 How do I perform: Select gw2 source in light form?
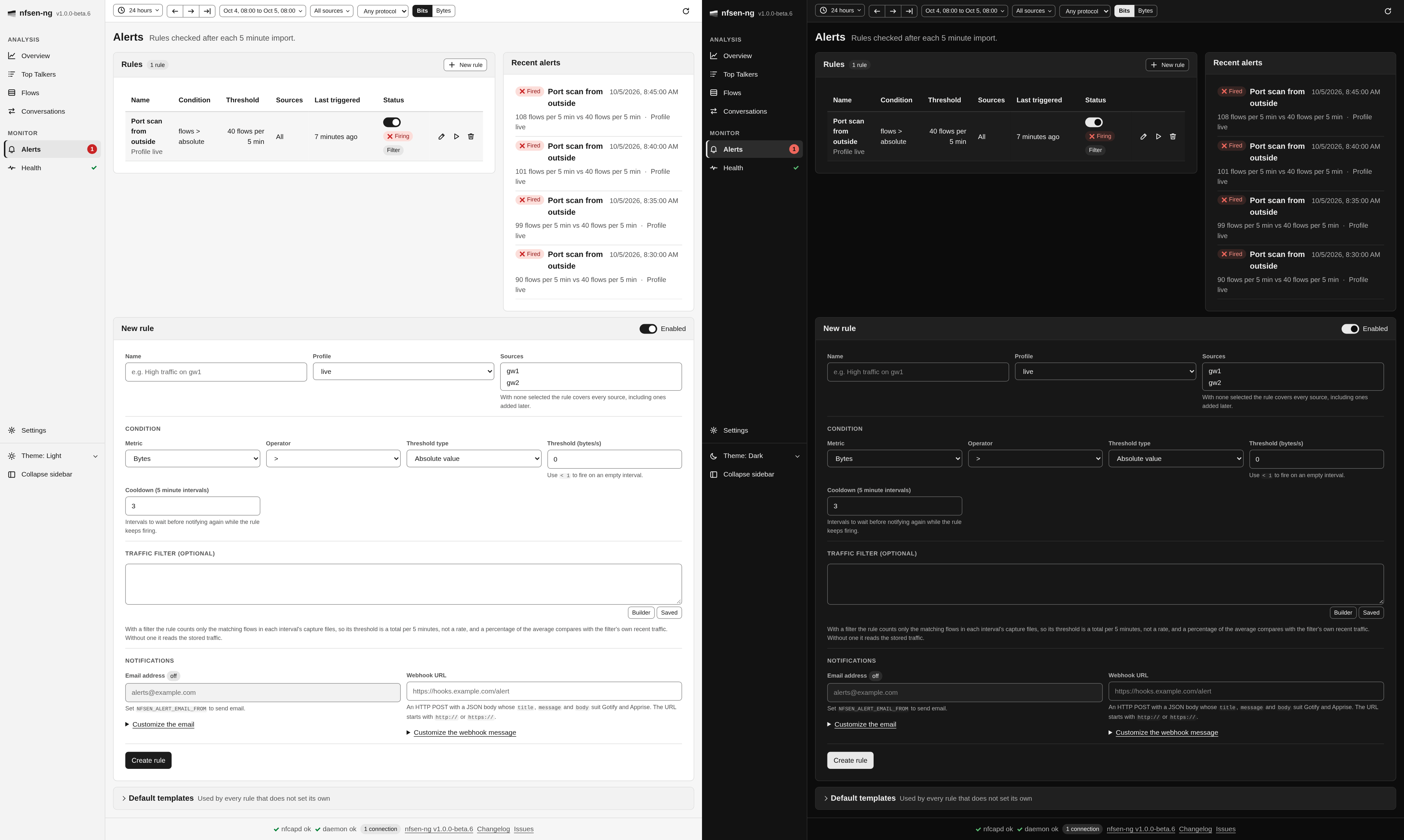[x=591, y=383]
